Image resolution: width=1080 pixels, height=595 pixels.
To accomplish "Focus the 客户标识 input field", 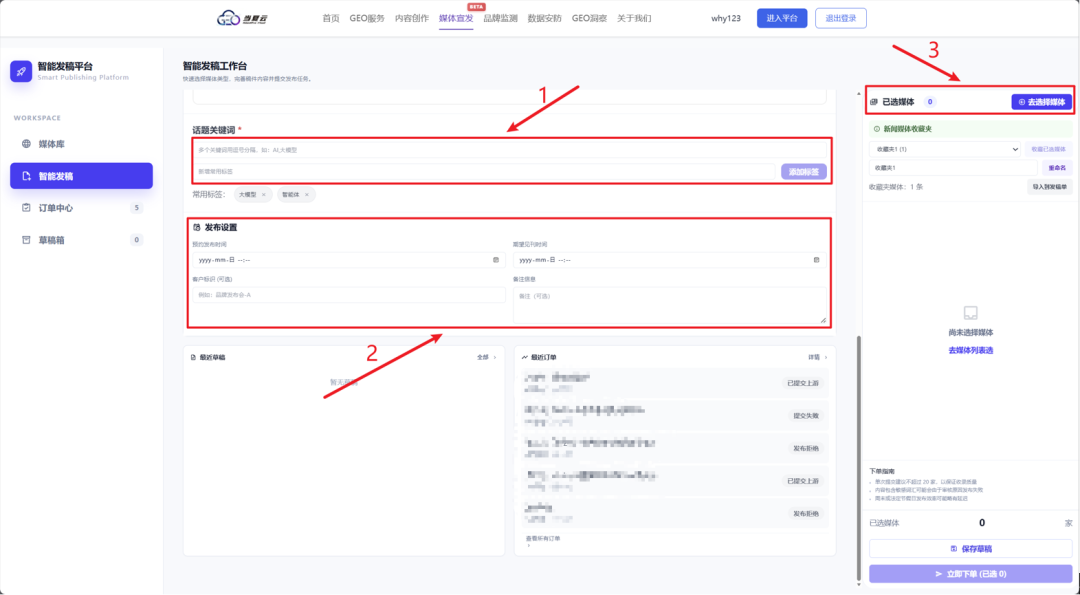I will 349,295.
